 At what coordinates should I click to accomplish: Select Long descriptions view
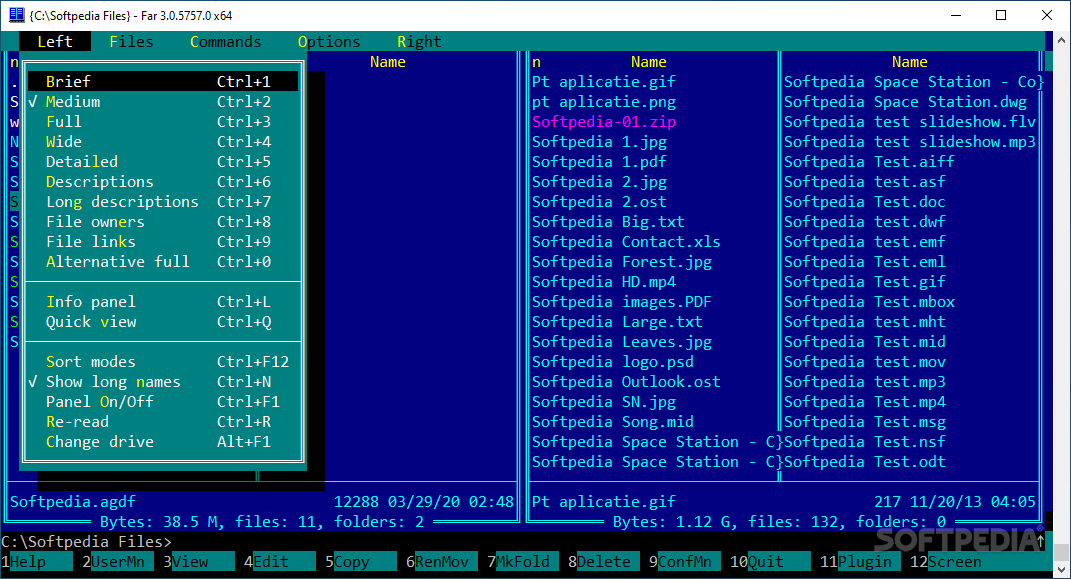coord(163,201)
